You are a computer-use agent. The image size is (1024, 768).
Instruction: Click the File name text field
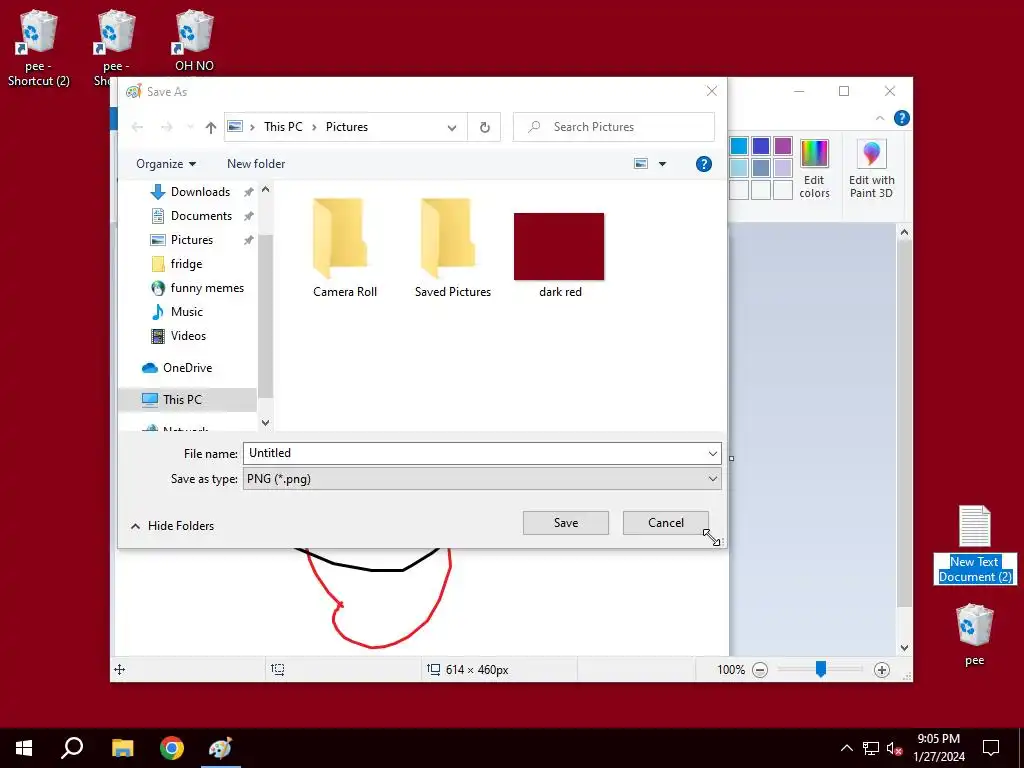pos(473,453)
